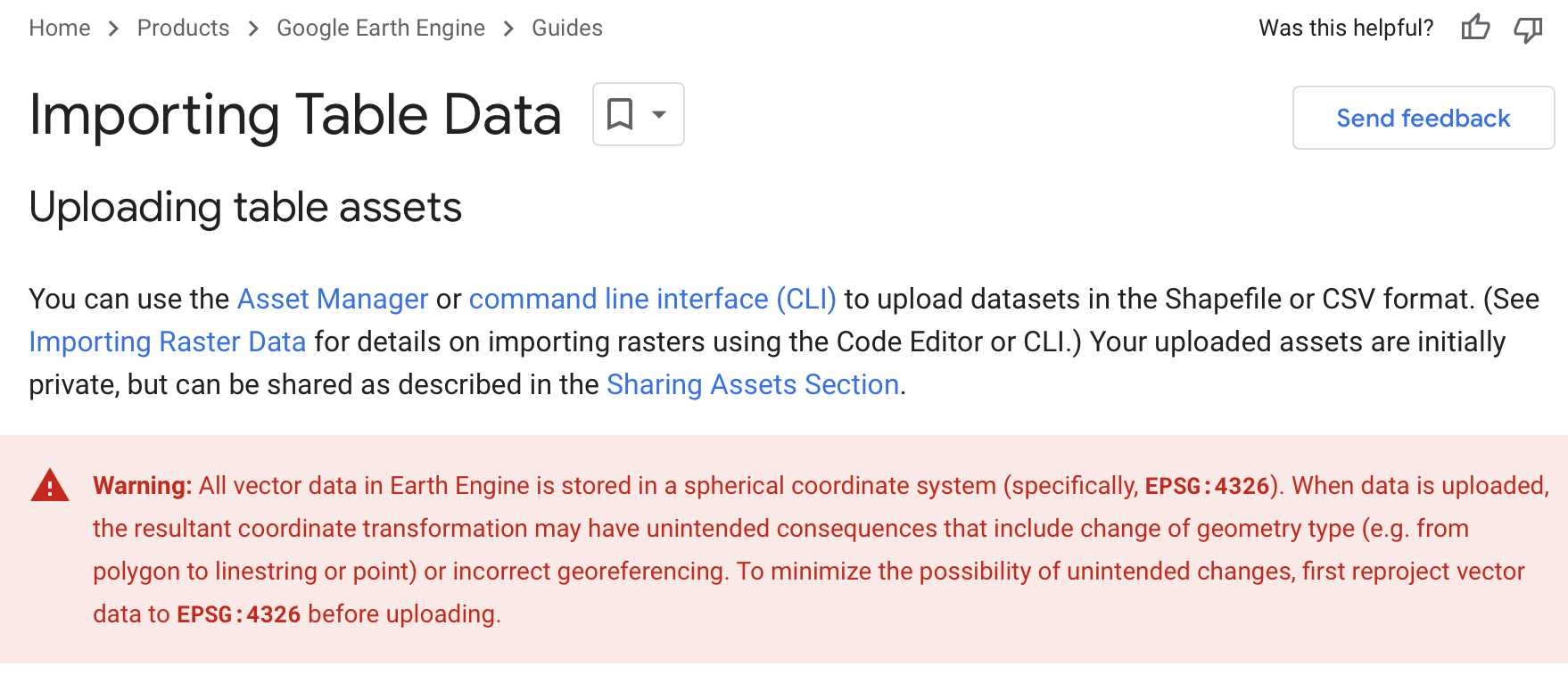Open the Products breadcrumb
The height and width of the screenshot is (683, 1568).
pos(183,29)
